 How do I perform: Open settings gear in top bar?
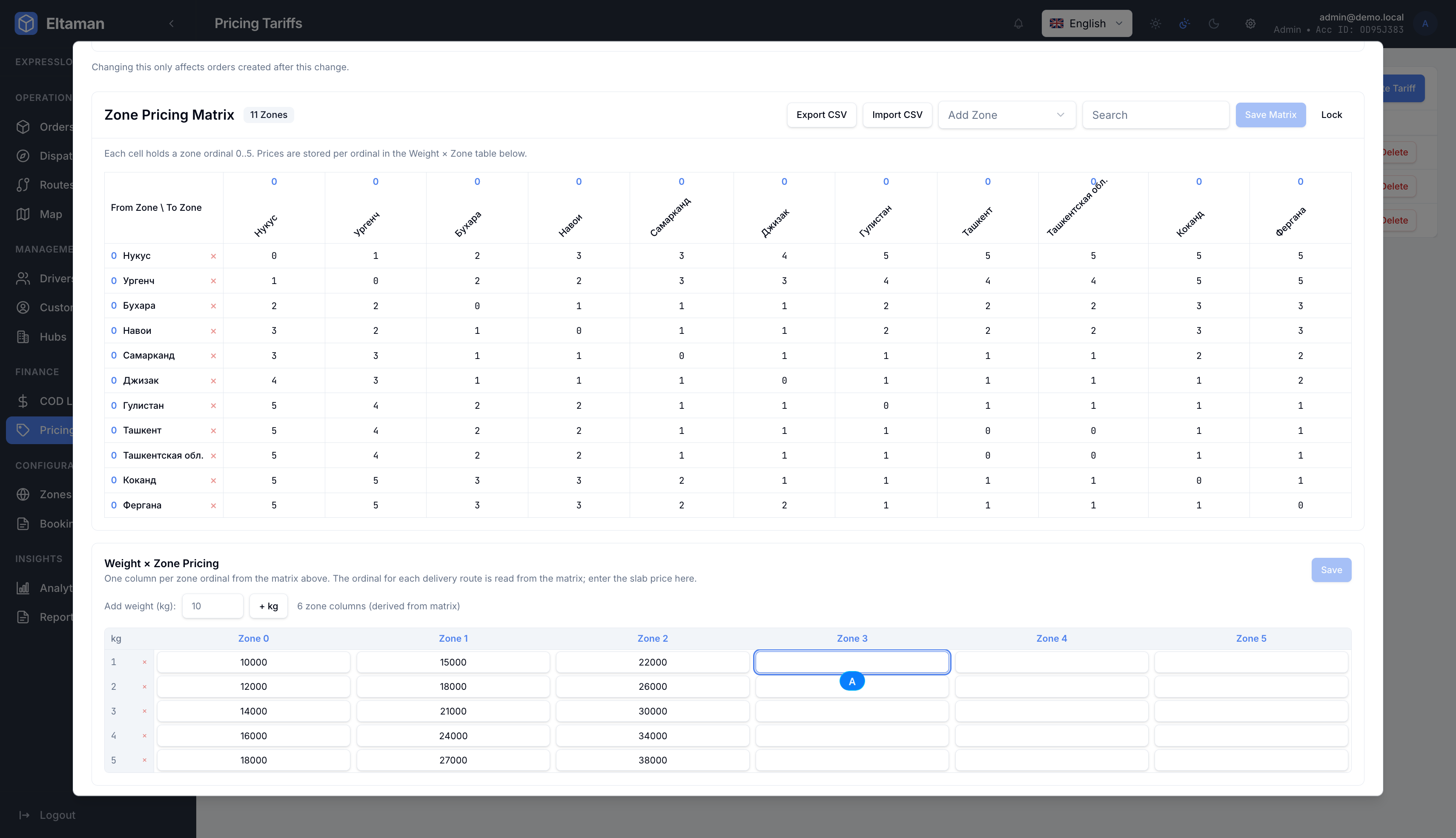[x=1250, y=23]
